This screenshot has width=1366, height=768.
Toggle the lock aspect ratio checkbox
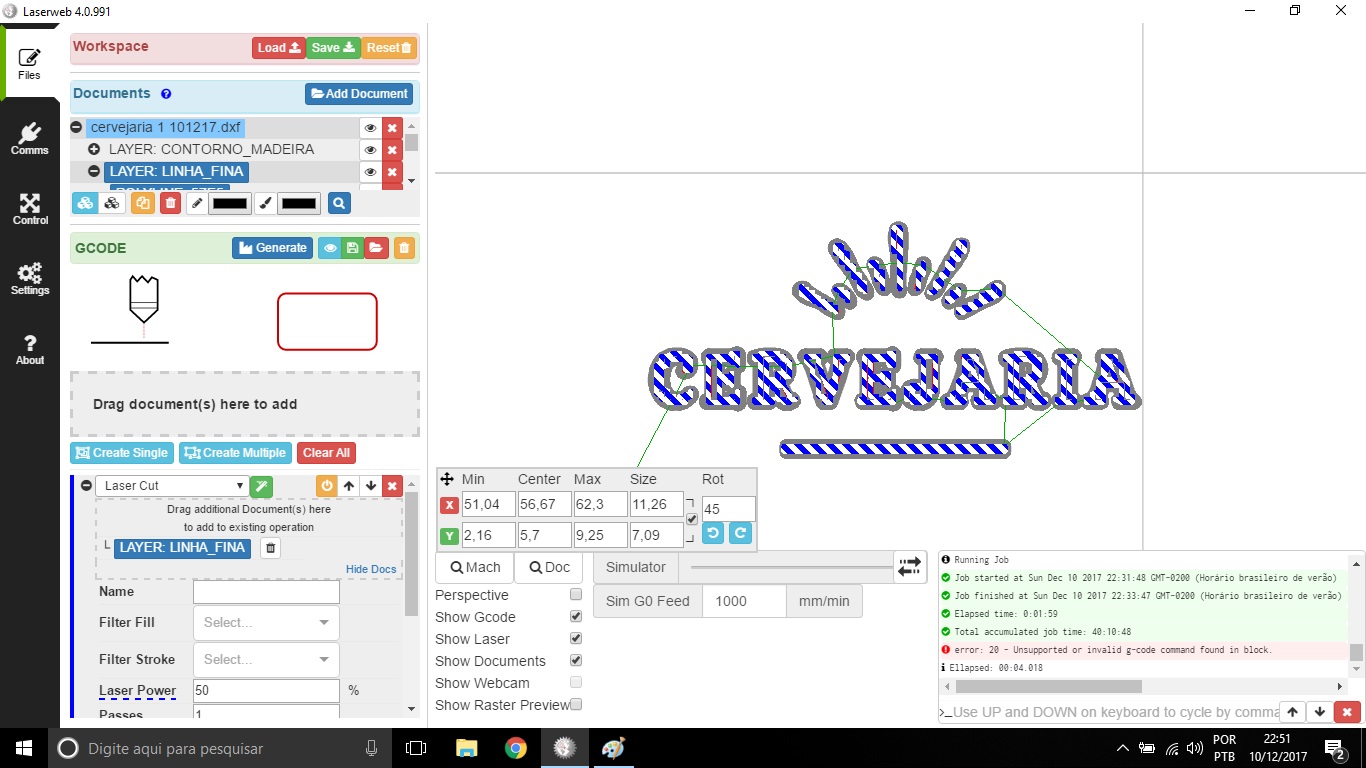click(x=692, y=519)
